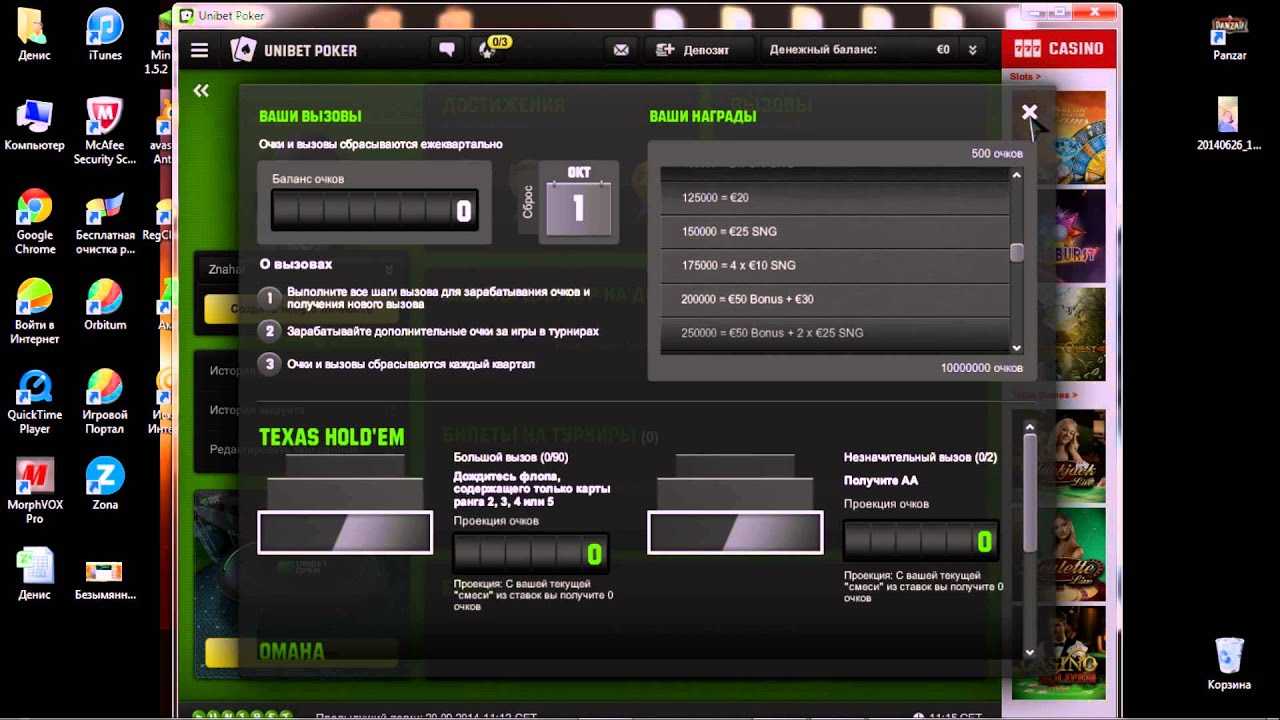Collapse the panel with the double-arrow icon
The width and height of the screenshot is (1280, 720).
(x=201, y=91)
